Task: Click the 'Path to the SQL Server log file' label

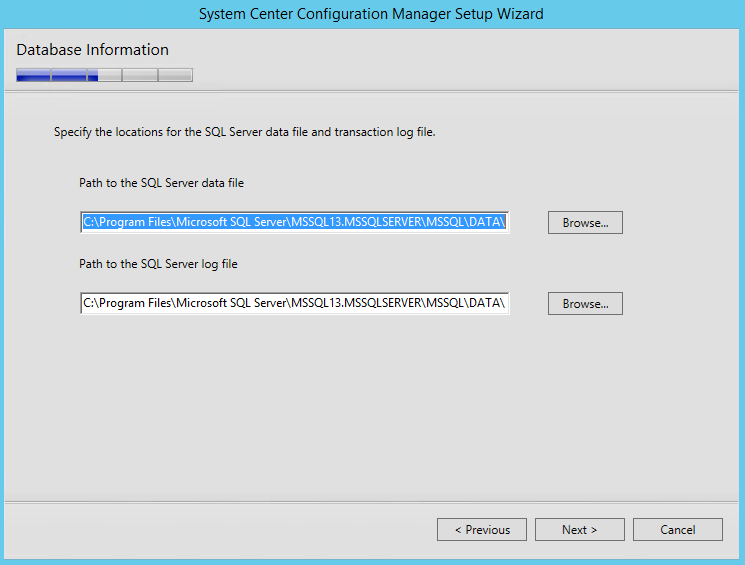Action: [158, 264]
